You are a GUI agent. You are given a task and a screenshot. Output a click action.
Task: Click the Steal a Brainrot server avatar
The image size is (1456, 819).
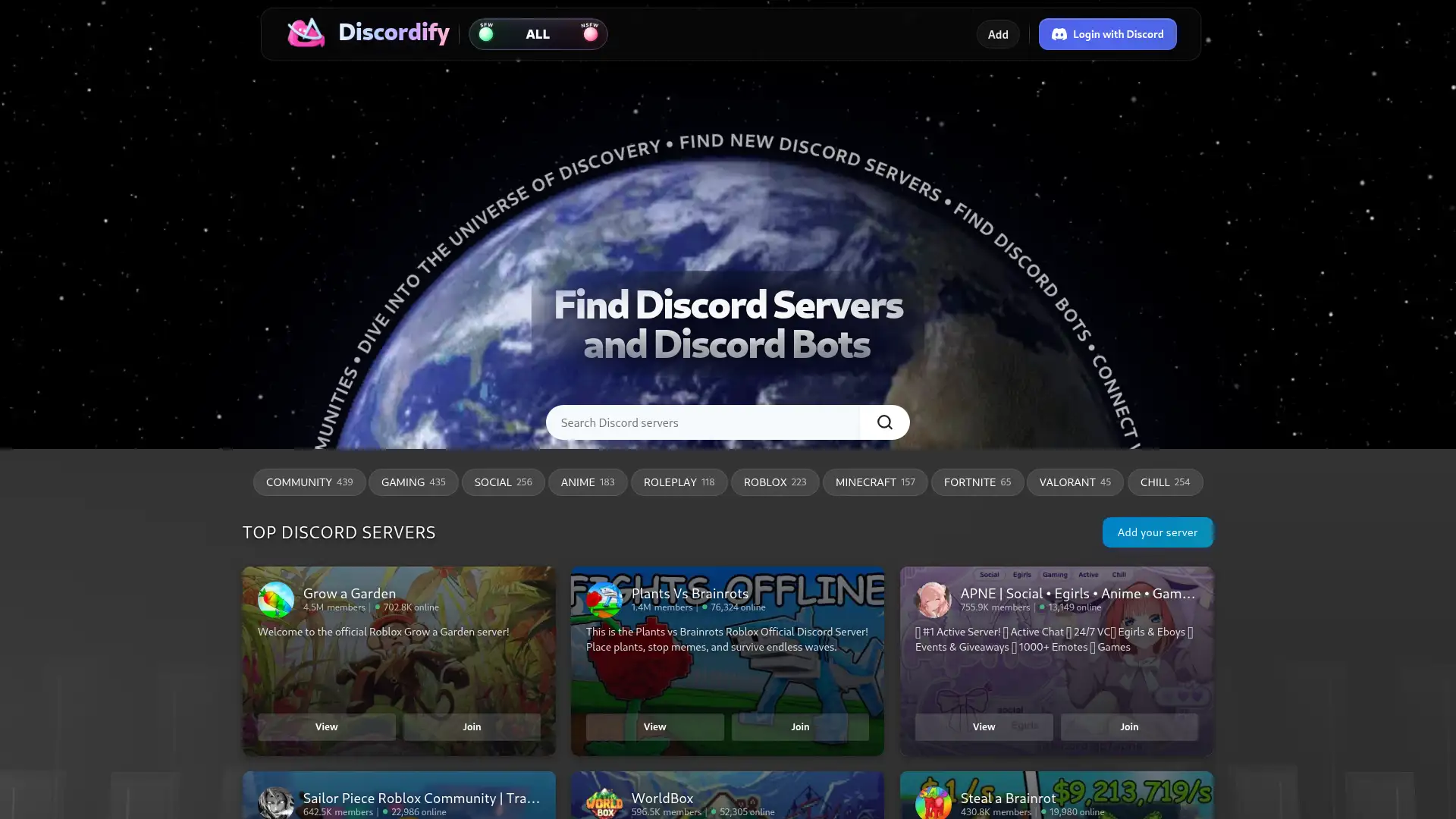[x=933, y=804]
